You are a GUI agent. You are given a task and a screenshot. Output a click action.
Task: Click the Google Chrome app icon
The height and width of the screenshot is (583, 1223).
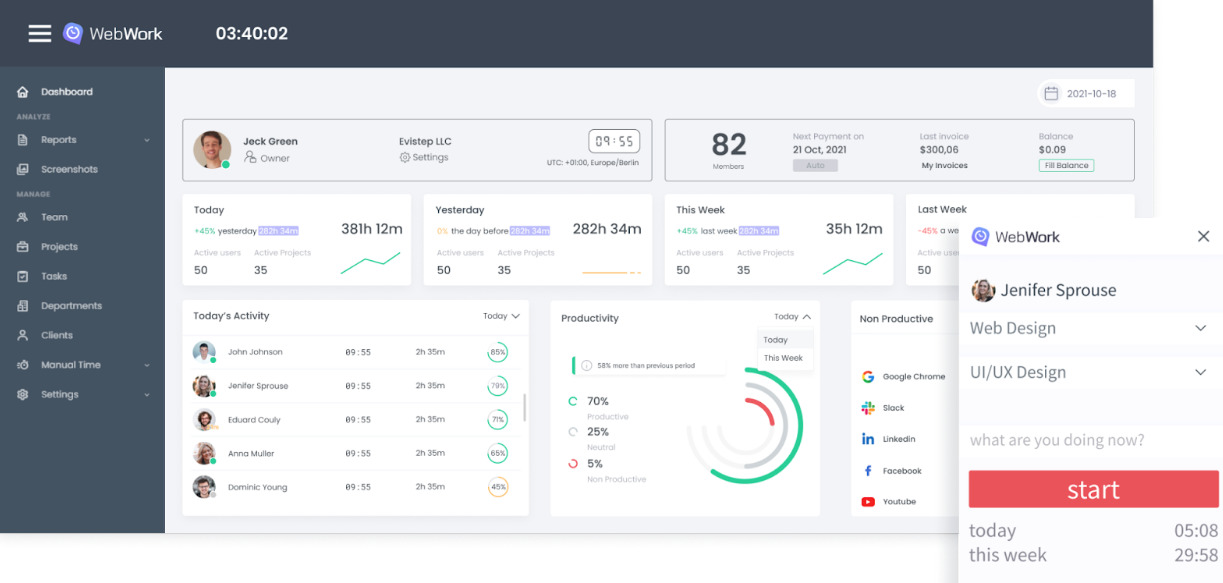click(868, 377)
